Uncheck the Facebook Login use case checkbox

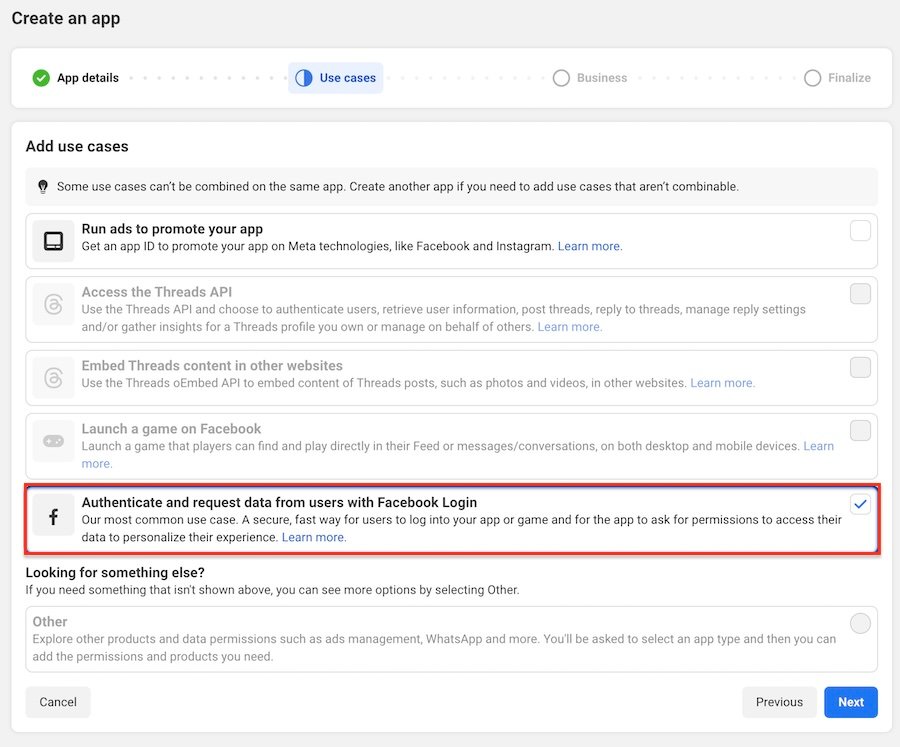[860, 504]
